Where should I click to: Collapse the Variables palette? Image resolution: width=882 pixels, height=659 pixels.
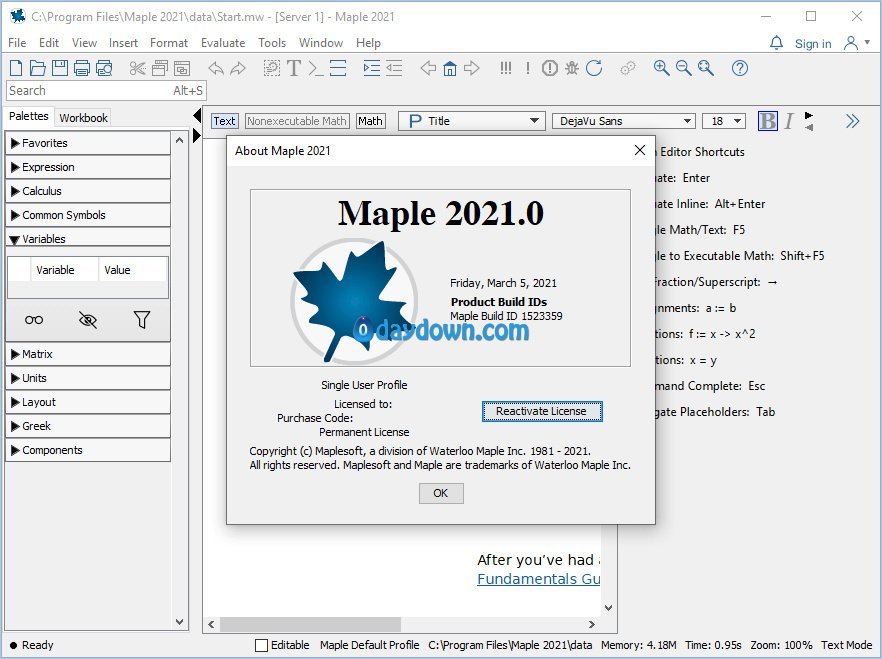coord(88,238)
